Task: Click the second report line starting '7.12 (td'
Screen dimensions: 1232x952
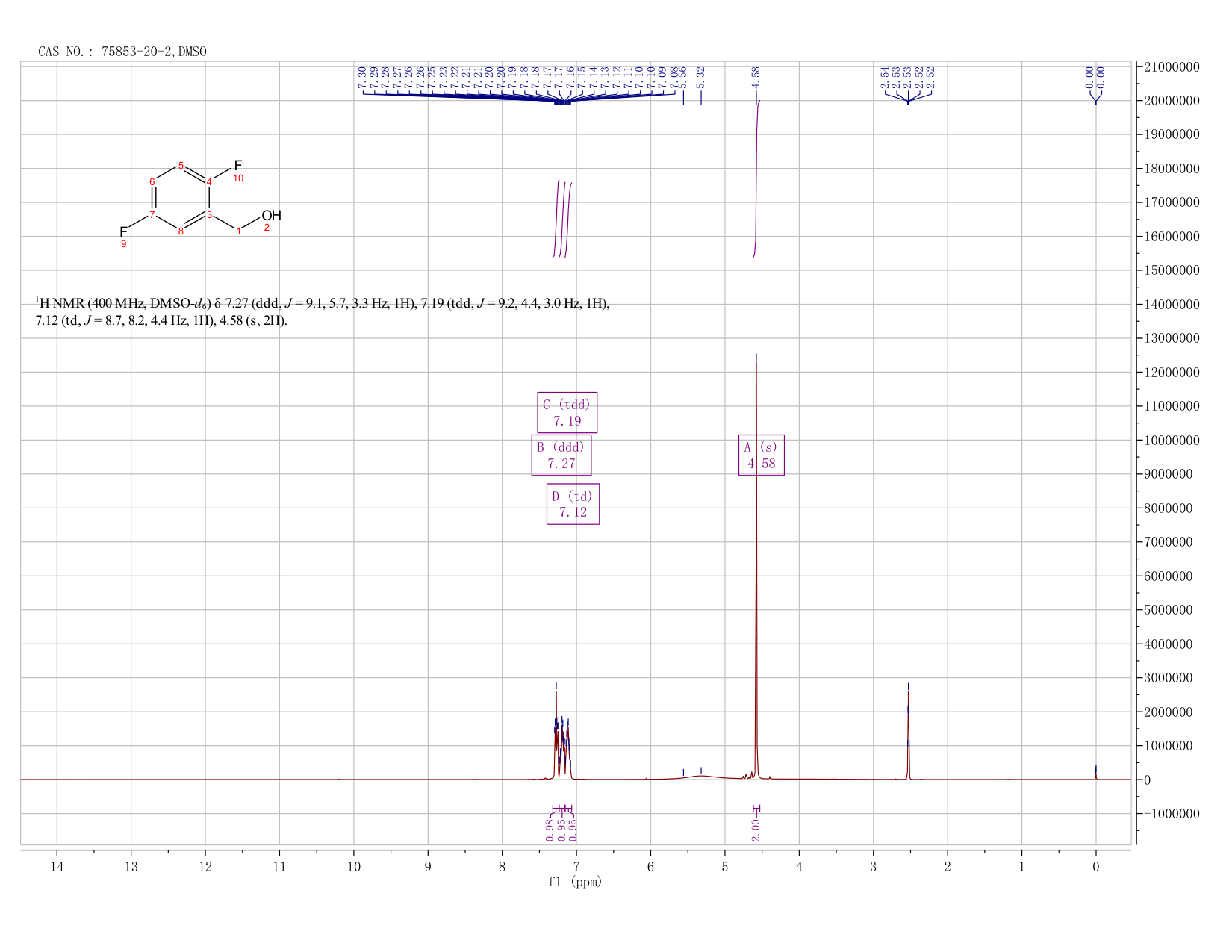Action: (x=161, y=321)
